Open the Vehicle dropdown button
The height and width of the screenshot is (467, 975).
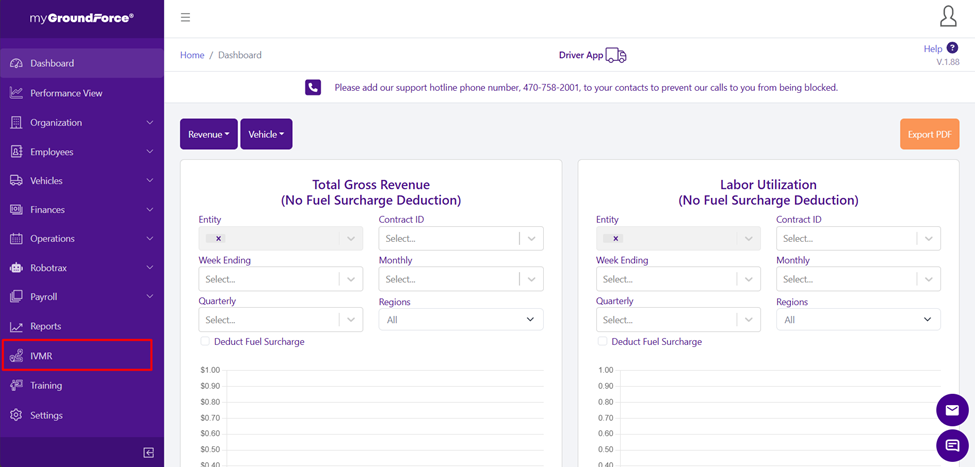point(266,134)
